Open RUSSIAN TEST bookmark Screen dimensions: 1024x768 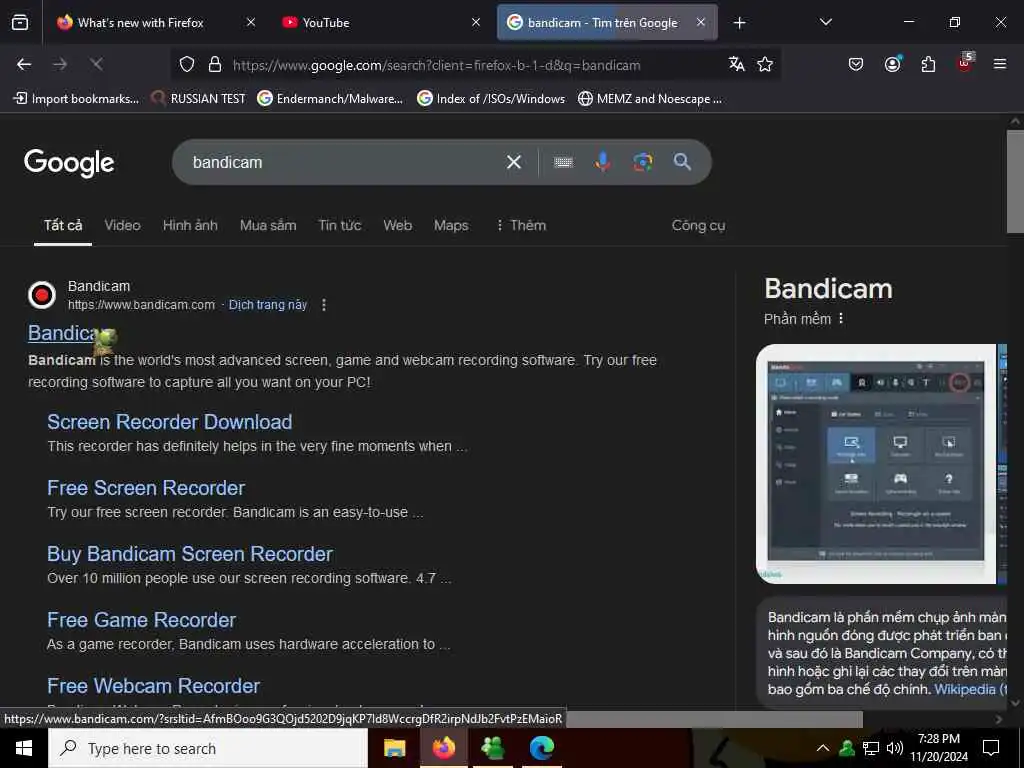tap(198, 99)
